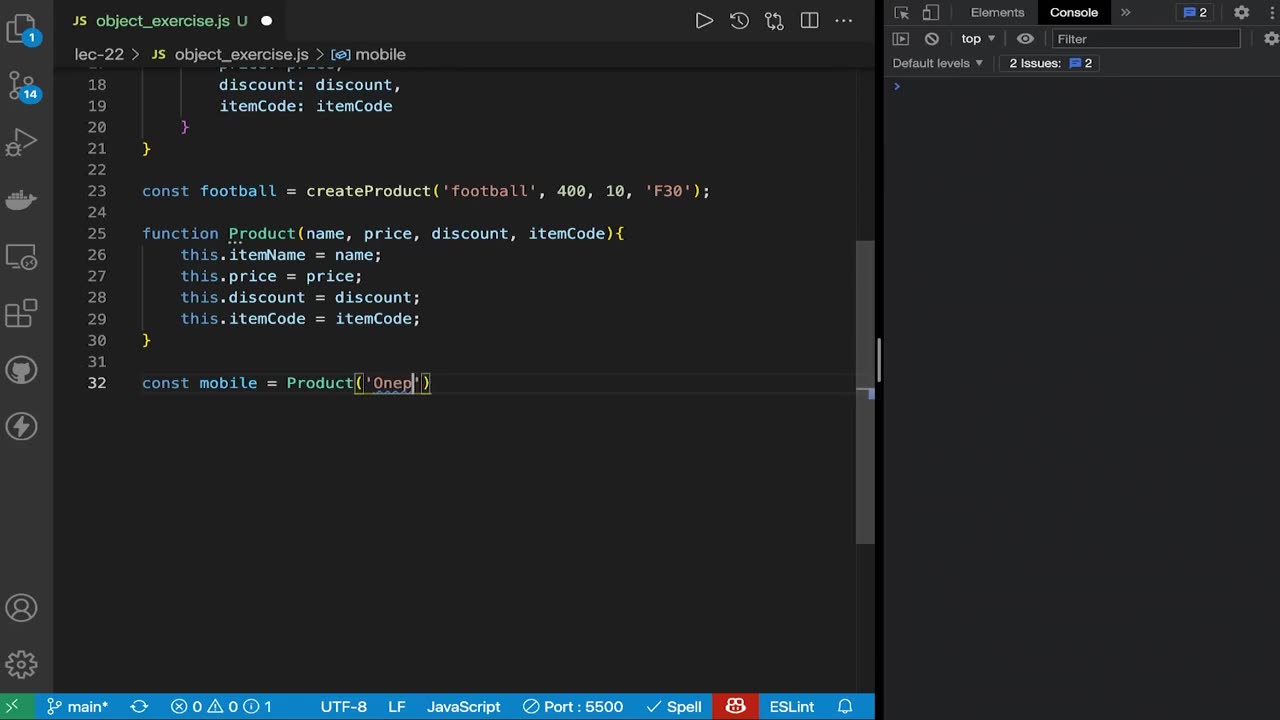Click itemCode: itemCode on line 19

click(306, 106)
